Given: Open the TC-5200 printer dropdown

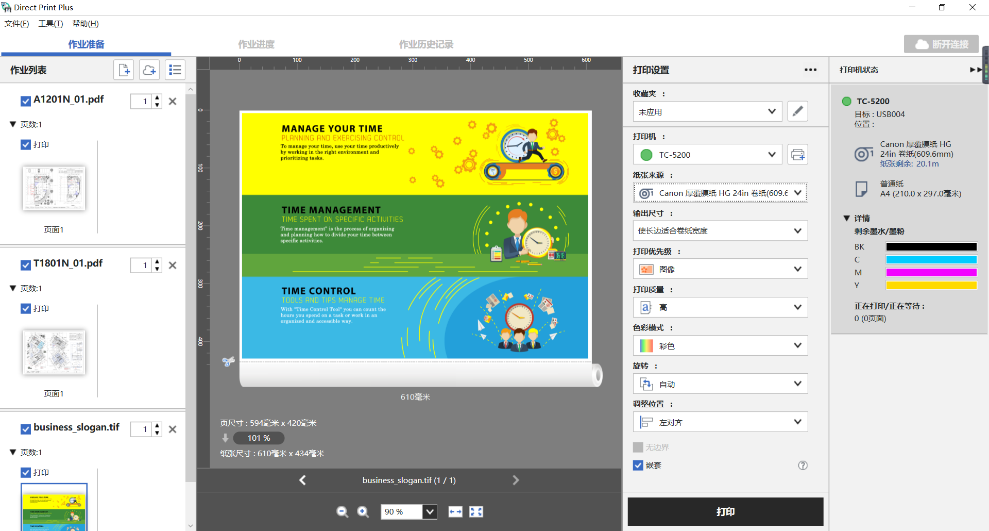Looking at the screenshot, I should pos(707,154).
